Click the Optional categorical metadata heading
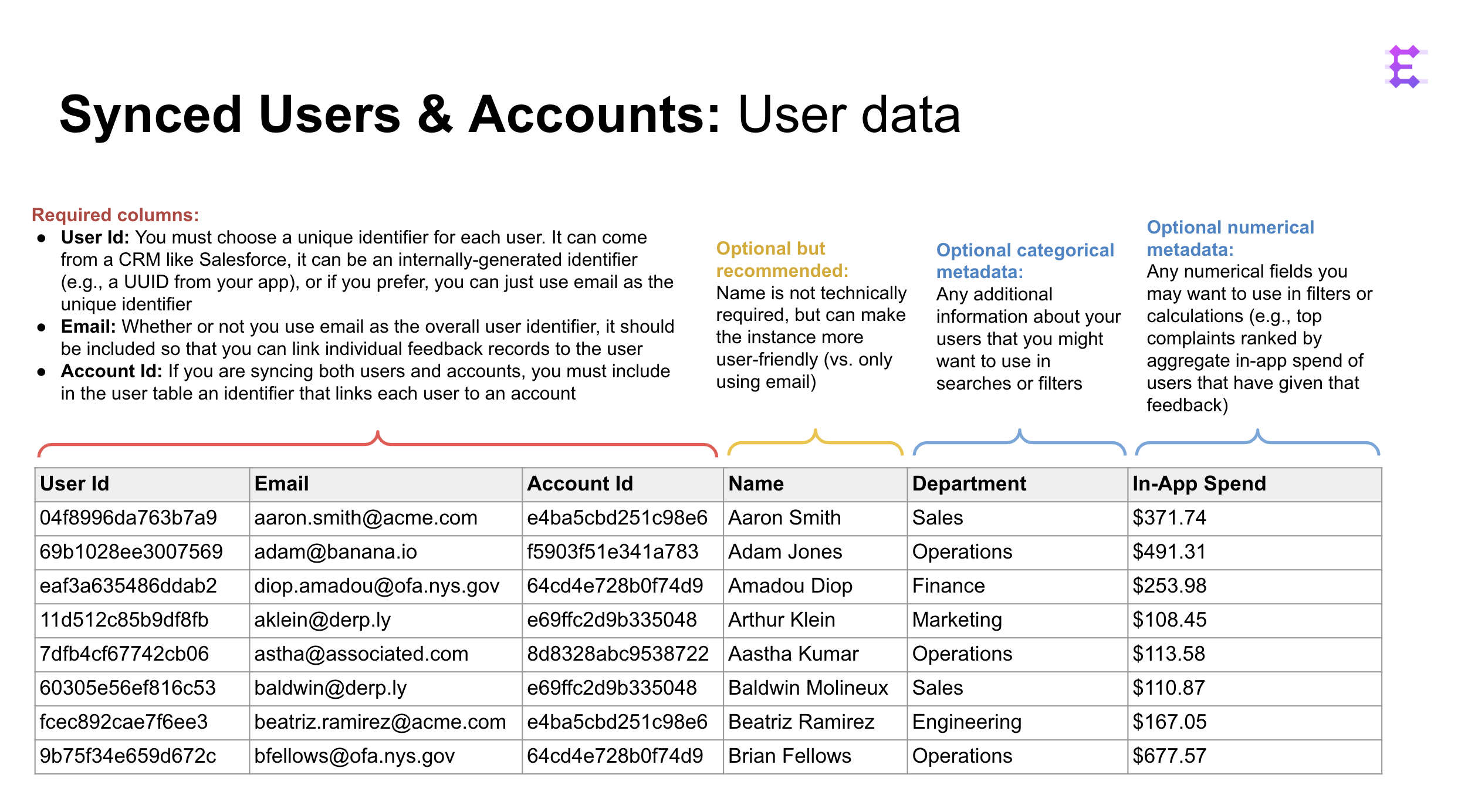 tap(1025, 261)
